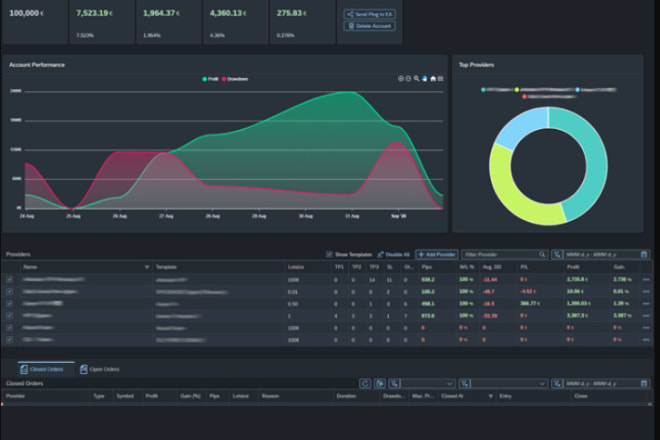660x440 pixels.
Task: Sort closed orders by Closed At arrow
Action: [x=490, y=396]
